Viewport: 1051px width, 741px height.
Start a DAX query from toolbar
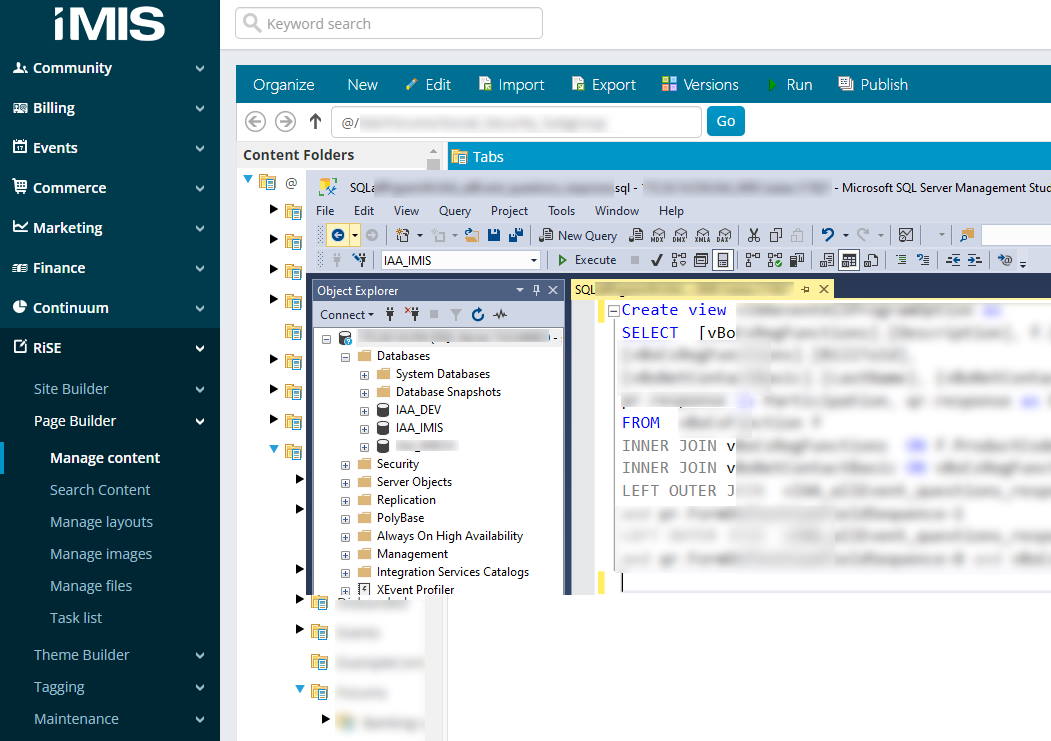click(x=724, y=235)
